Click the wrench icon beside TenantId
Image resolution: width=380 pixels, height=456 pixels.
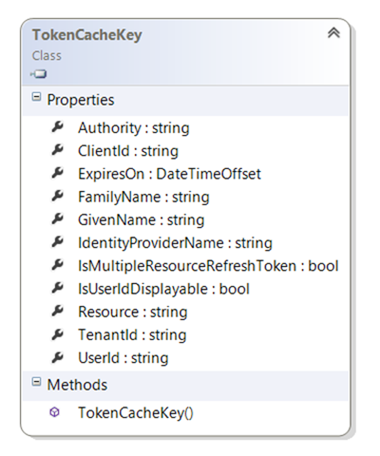[57, 334]
